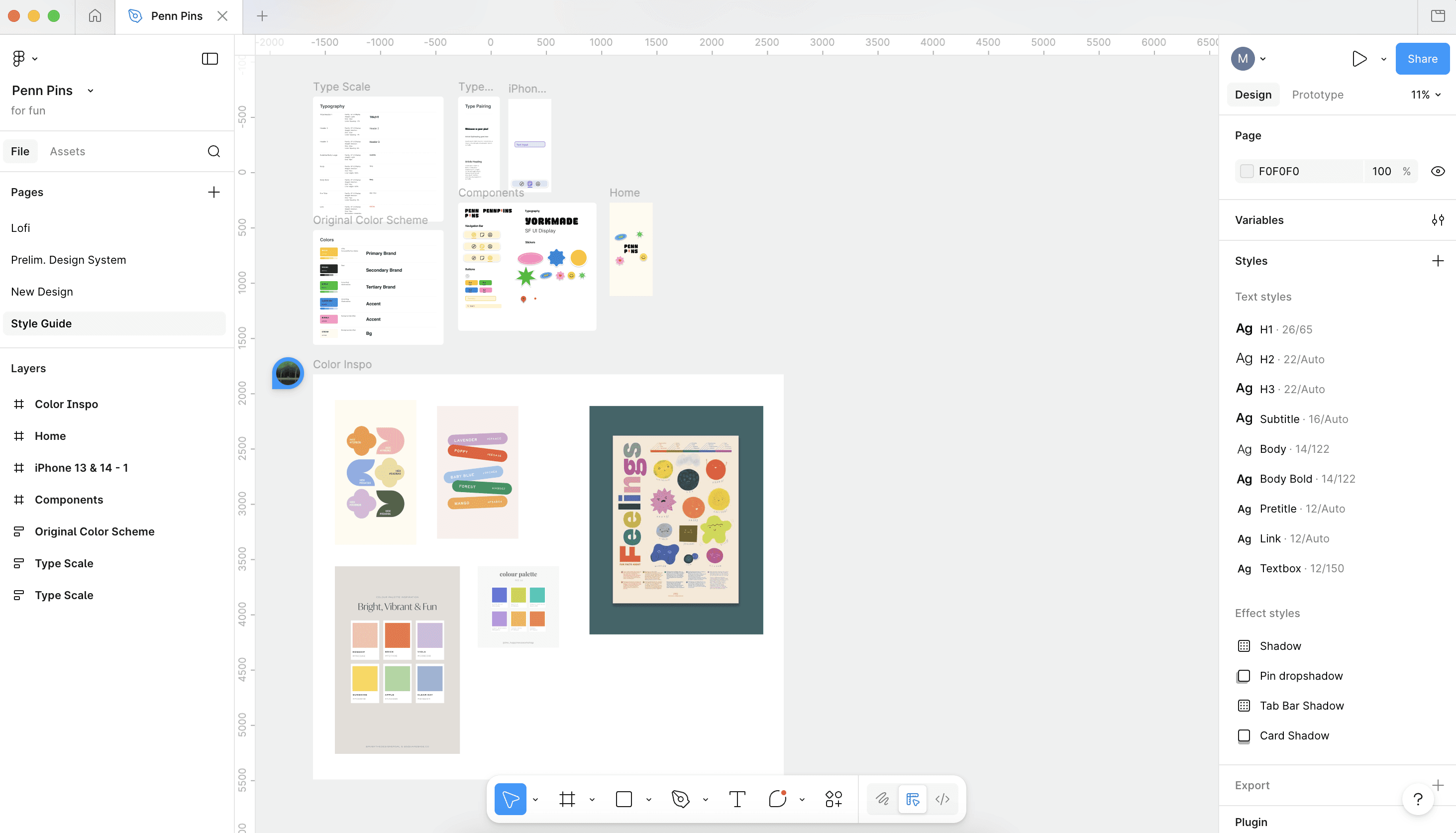The height and width of the screenshot is (833, 1456).
Task: Click the Present play button
Action: 1359,58
